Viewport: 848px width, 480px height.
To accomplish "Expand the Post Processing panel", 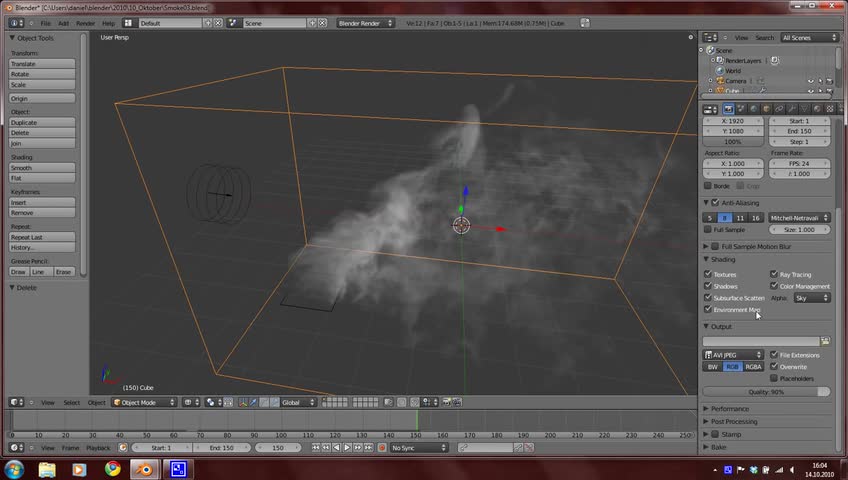I will (x=734, y=422).
